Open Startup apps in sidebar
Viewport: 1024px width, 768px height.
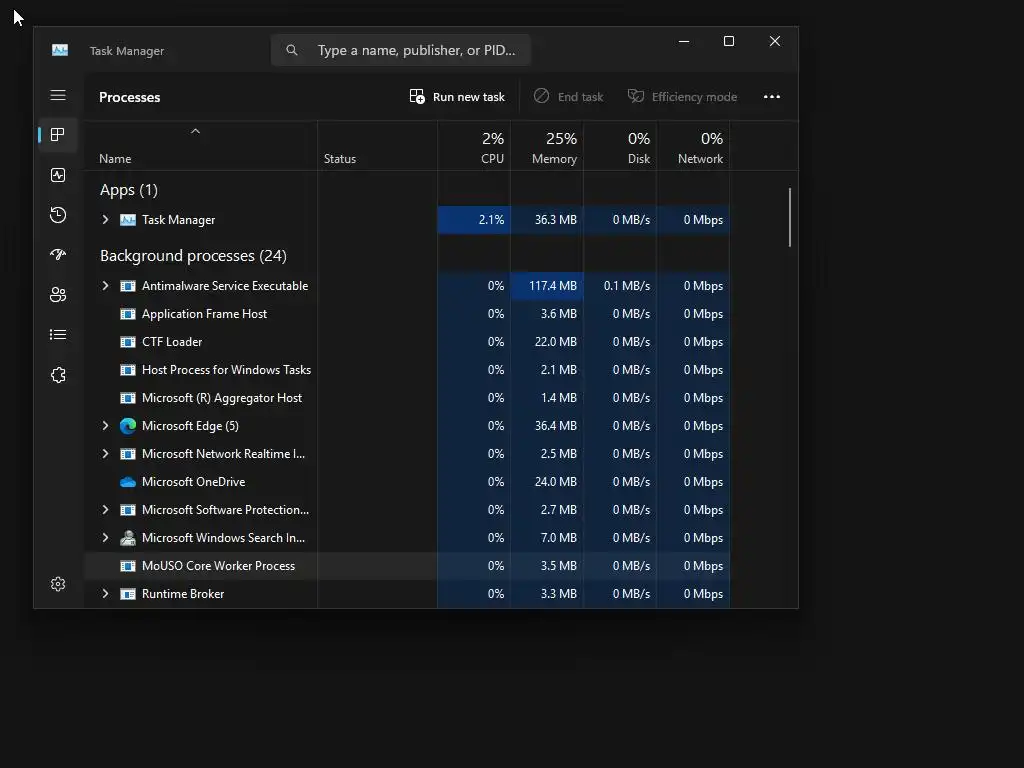[x=57, y=255]
